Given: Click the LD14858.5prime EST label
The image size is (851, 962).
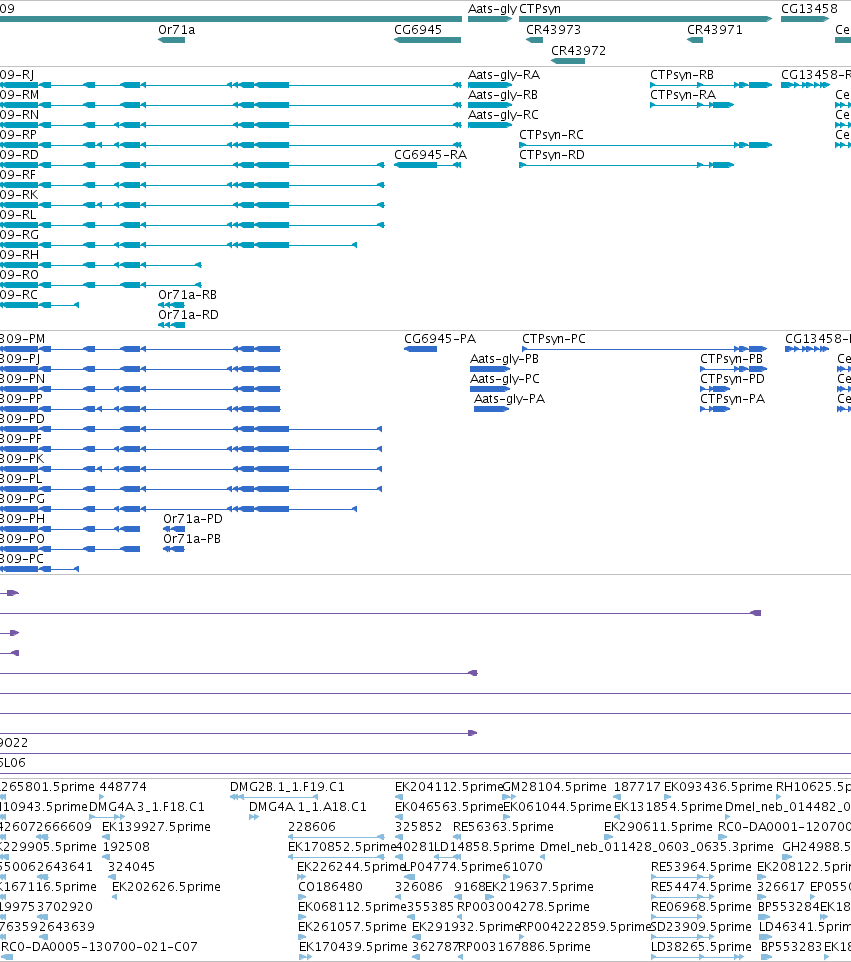Looking at the screenshot, I should (x=484, y=847).
